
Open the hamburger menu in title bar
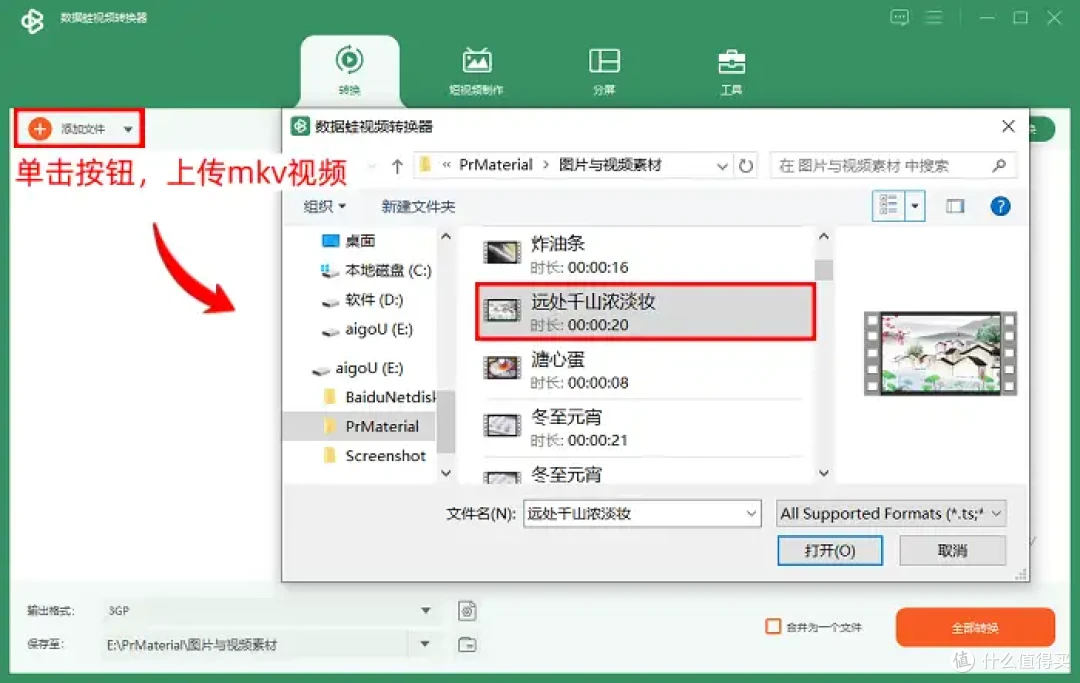point(934,17)
